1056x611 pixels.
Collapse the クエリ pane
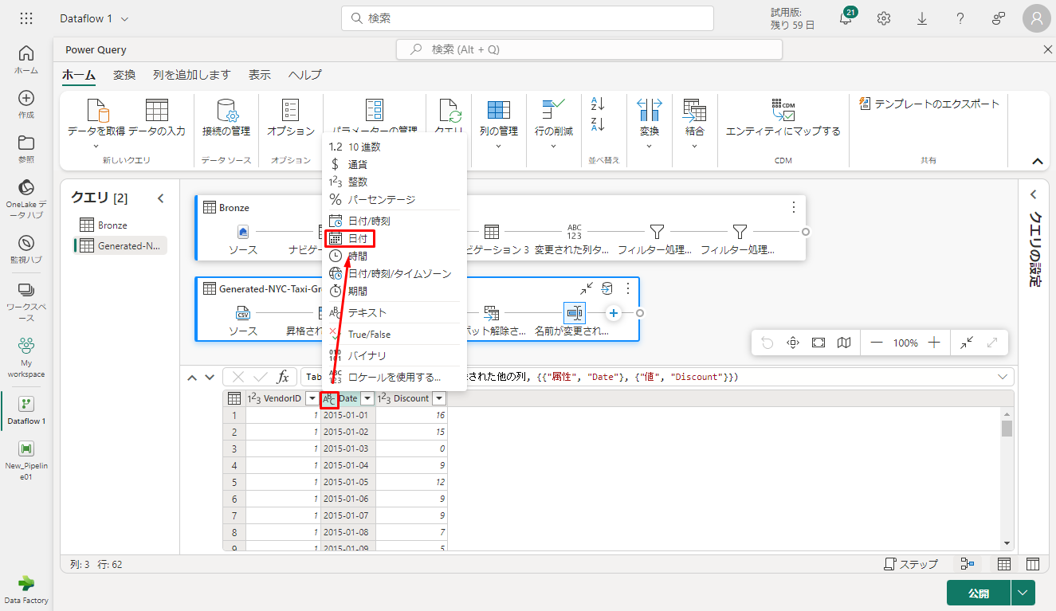[x=161, y=198]
